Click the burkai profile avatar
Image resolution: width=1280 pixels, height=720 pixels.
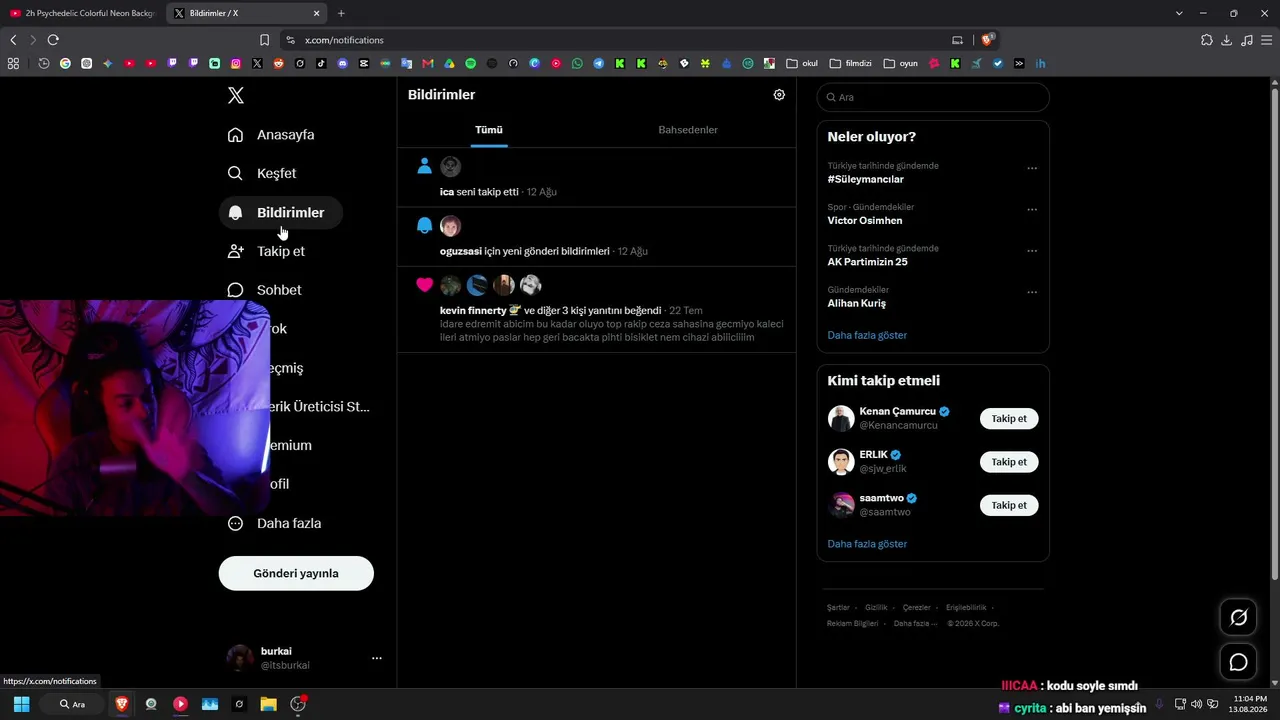(x=240, y=658)
